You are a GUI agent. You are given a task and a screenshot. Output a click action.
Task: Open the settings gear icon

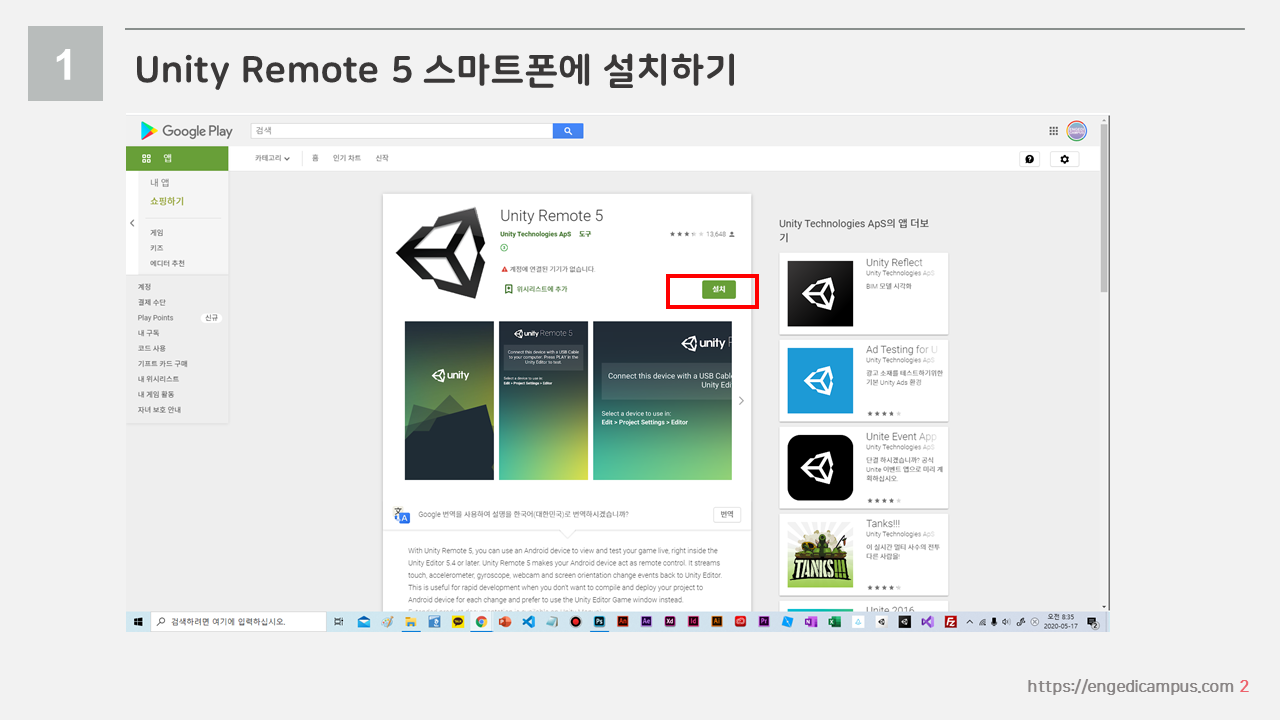[1064, 159]
